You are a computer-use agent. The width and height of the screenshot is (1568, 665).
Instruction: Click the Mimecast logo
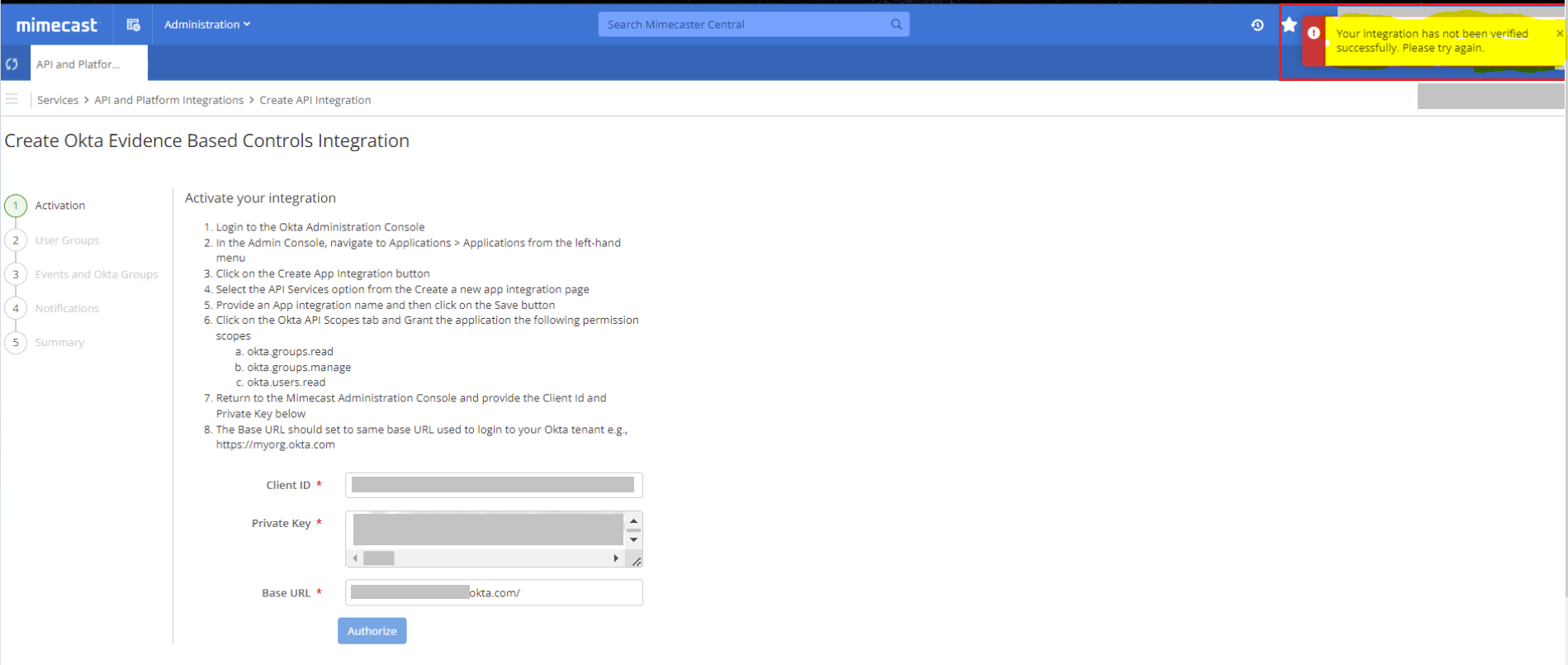(x=56, y=25)
